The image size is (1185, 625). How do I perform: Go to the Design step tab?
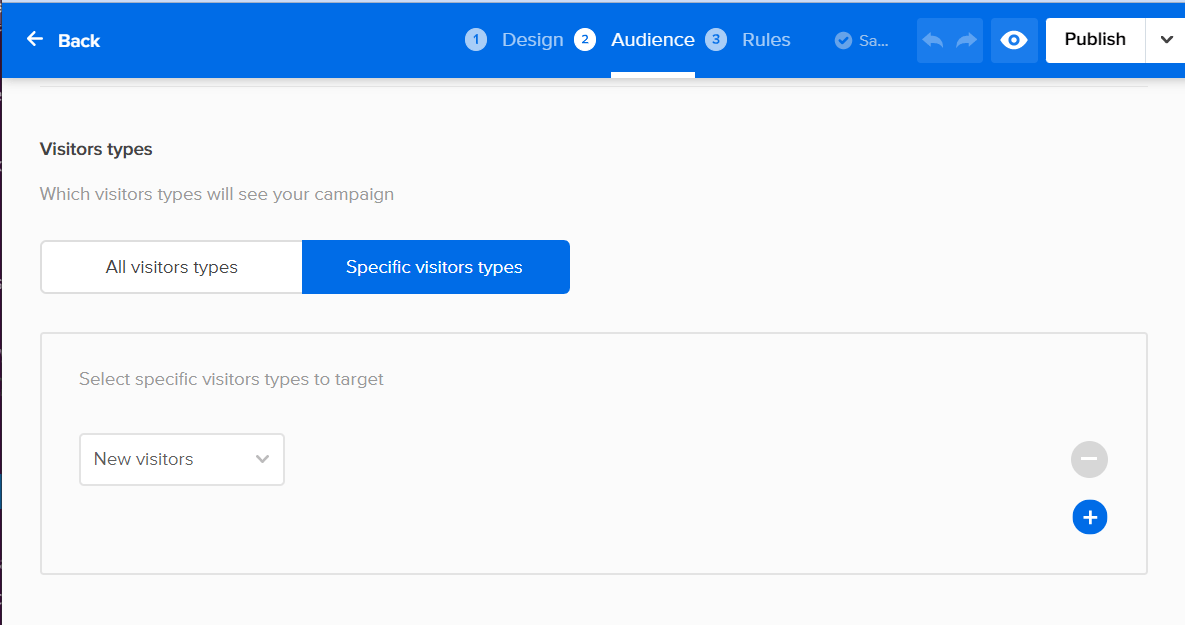(x=533, y=40)
